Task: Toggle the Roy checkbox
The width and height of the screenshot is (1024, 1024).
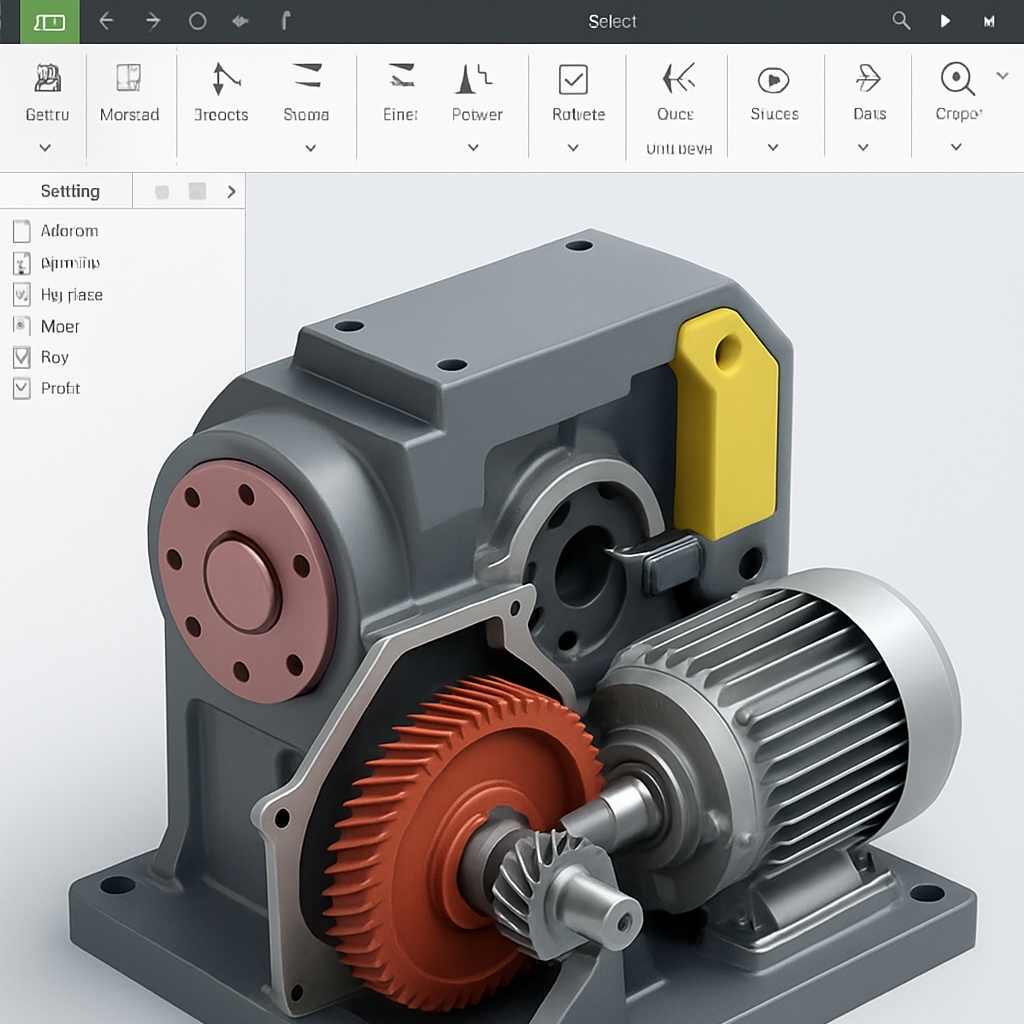Action: 21,357
